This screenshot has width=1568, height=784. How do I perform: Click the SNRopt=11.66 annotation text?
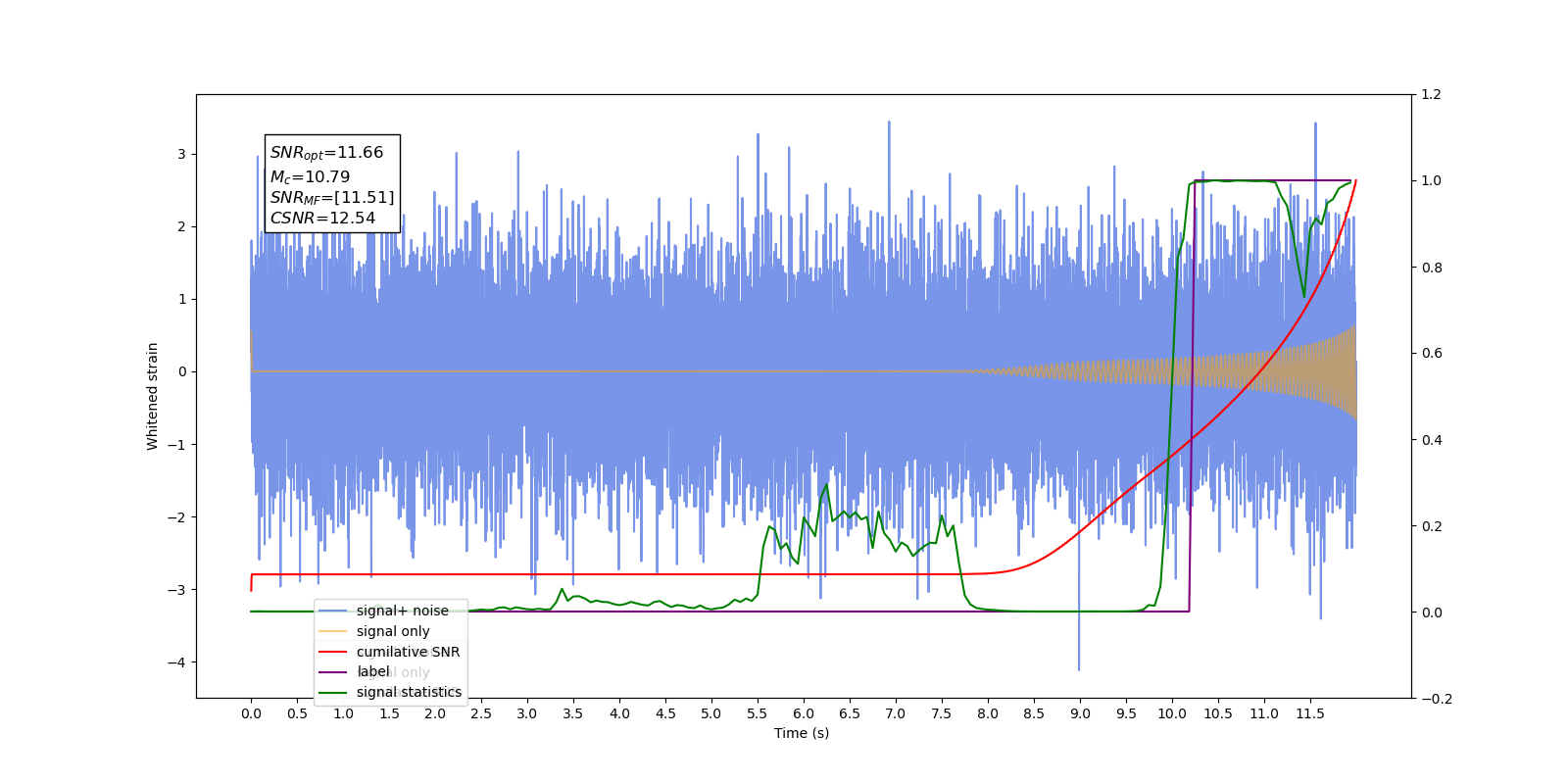coord(326,153)
